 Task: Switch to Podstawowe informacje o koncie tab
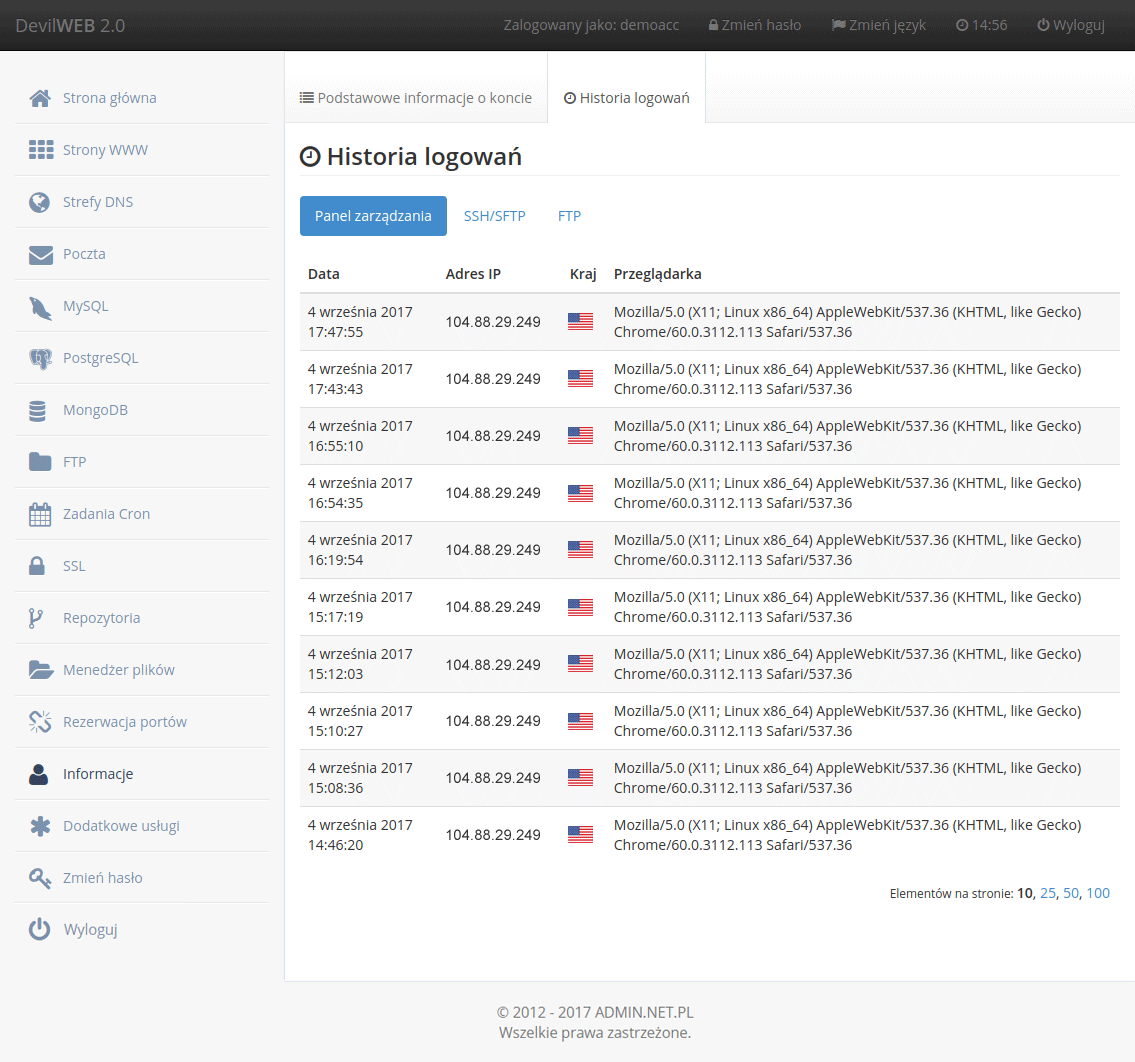(416, 98)
